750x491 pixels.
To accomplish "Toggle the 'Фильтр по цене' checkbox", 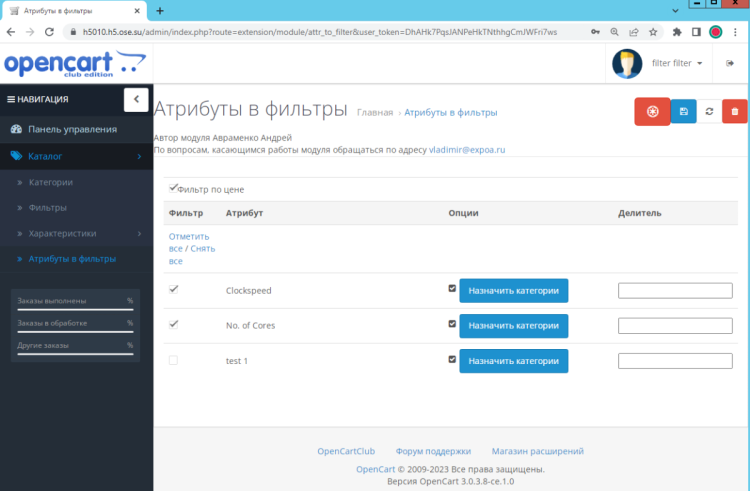I will click(x=174, y=188).
